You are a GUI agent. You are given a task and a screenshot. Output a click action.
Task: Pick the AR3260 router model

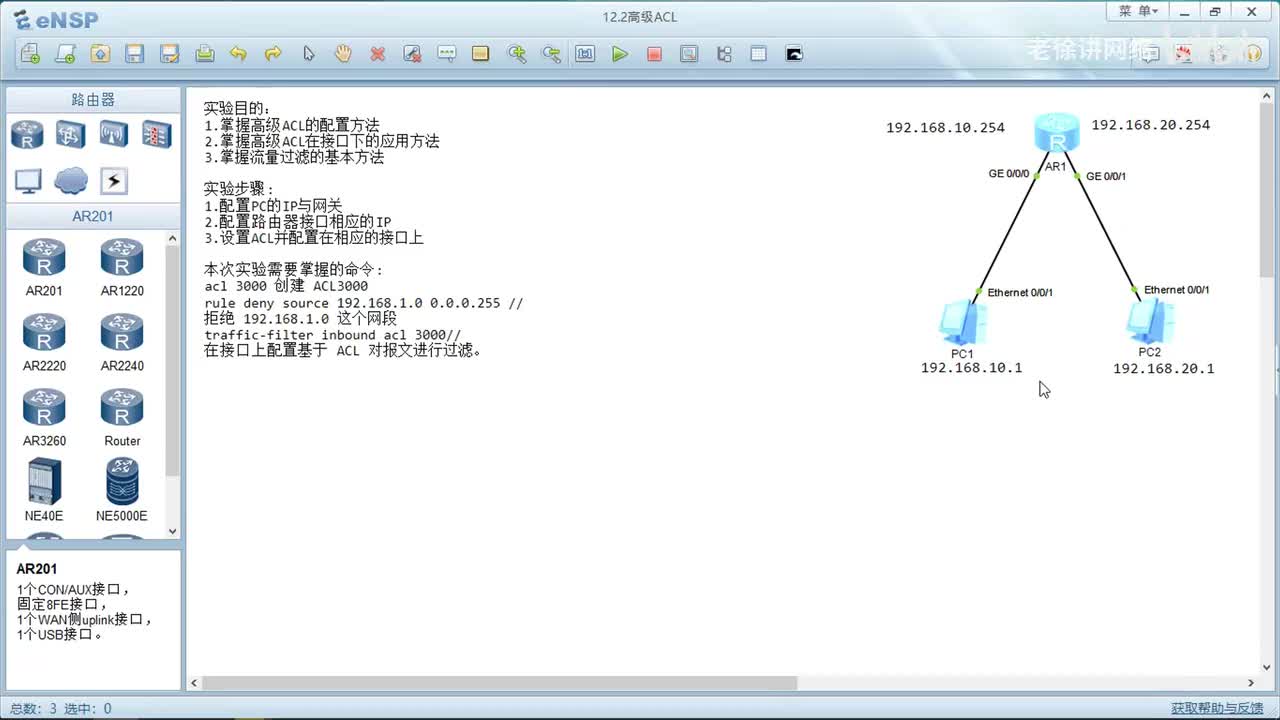click(44, 417)
